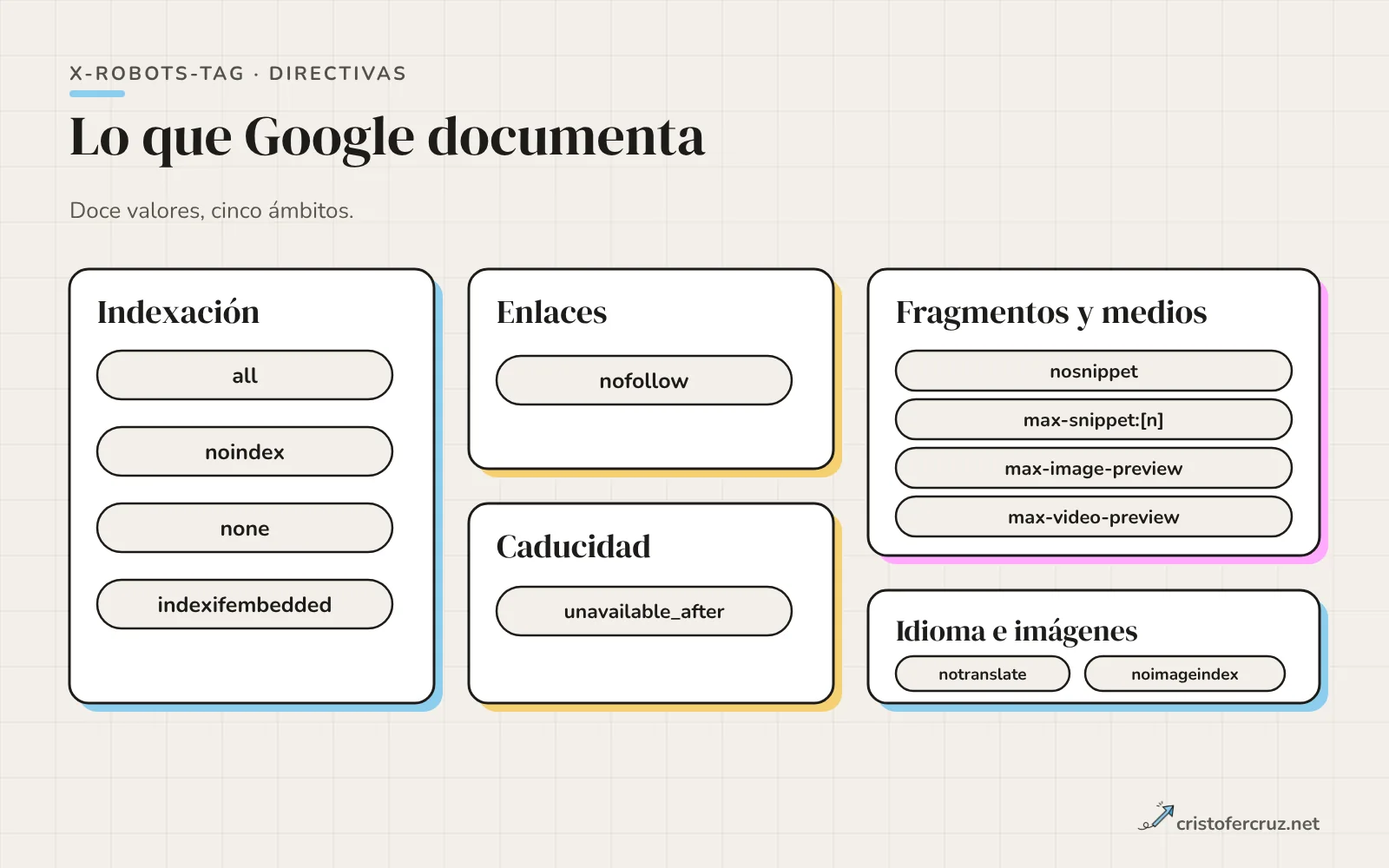Click the Caducidad card heading
This screenshot has width=1389, height=868.
pos(574,547)
